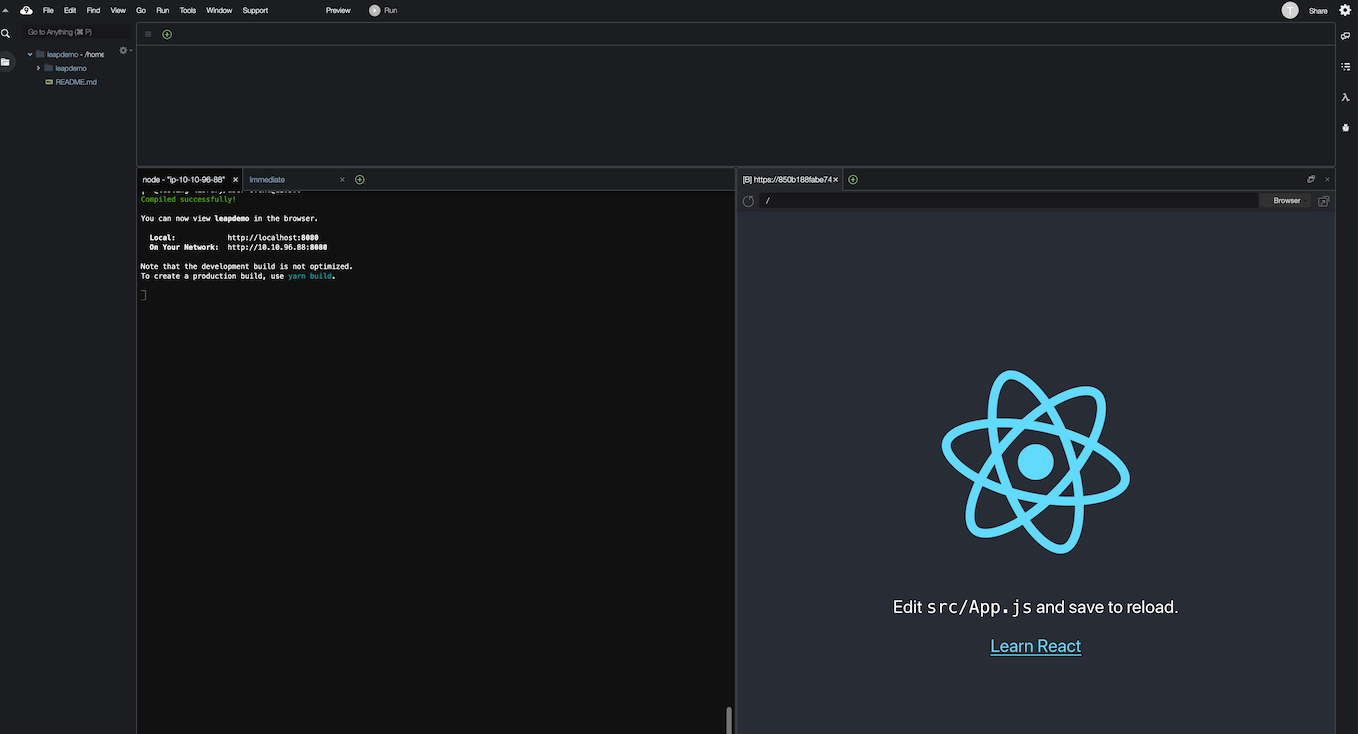Open the Collaborate panel icon
The image size is (1358, 734).
coord(1346,36)
